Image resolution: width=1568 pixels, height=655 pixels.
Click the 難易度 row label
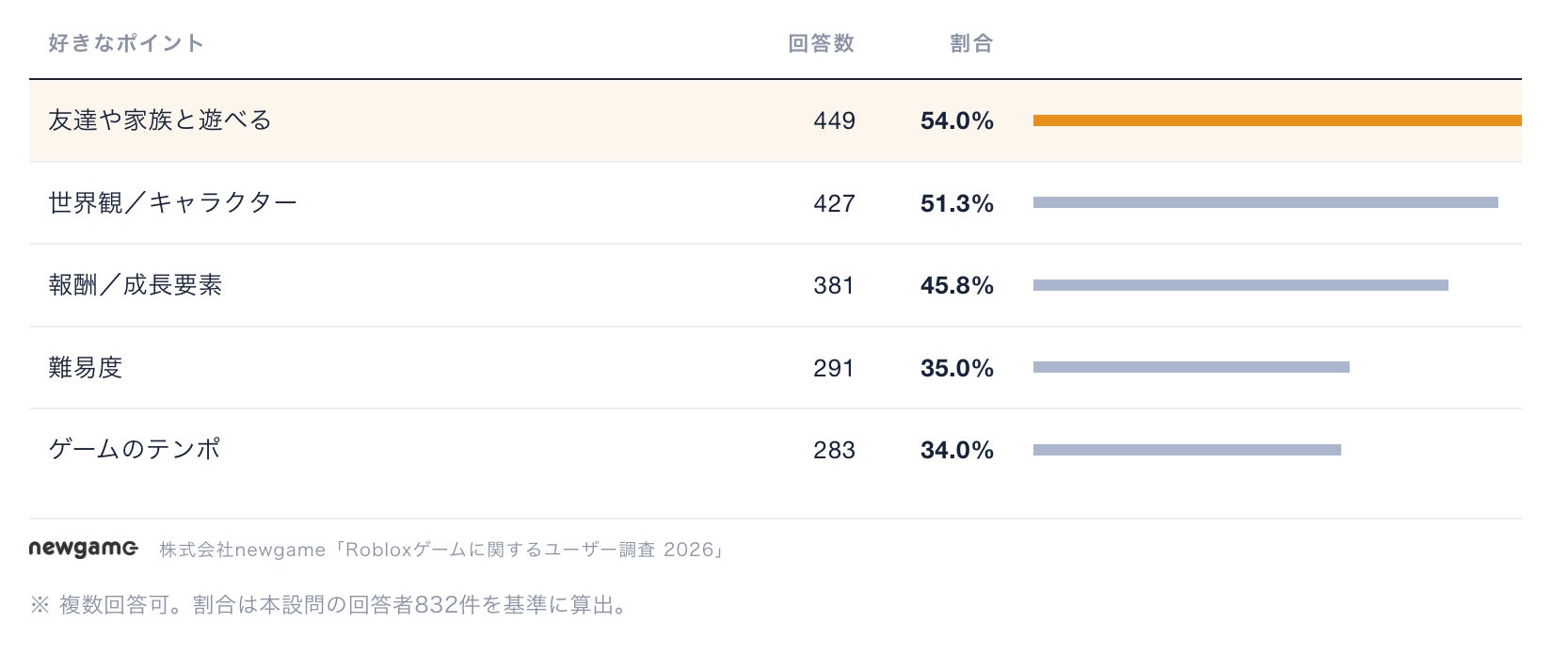pyautogui.click(x=86, y=367)
